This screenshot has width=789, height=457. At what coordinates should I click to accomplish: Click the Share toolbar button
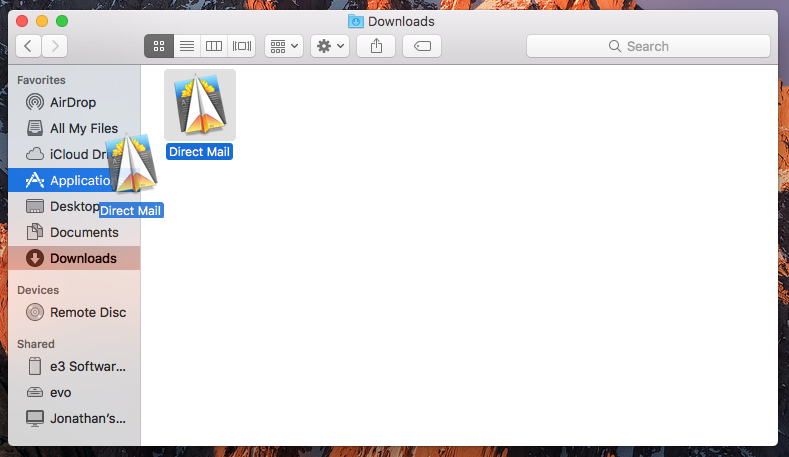[376, 46]
